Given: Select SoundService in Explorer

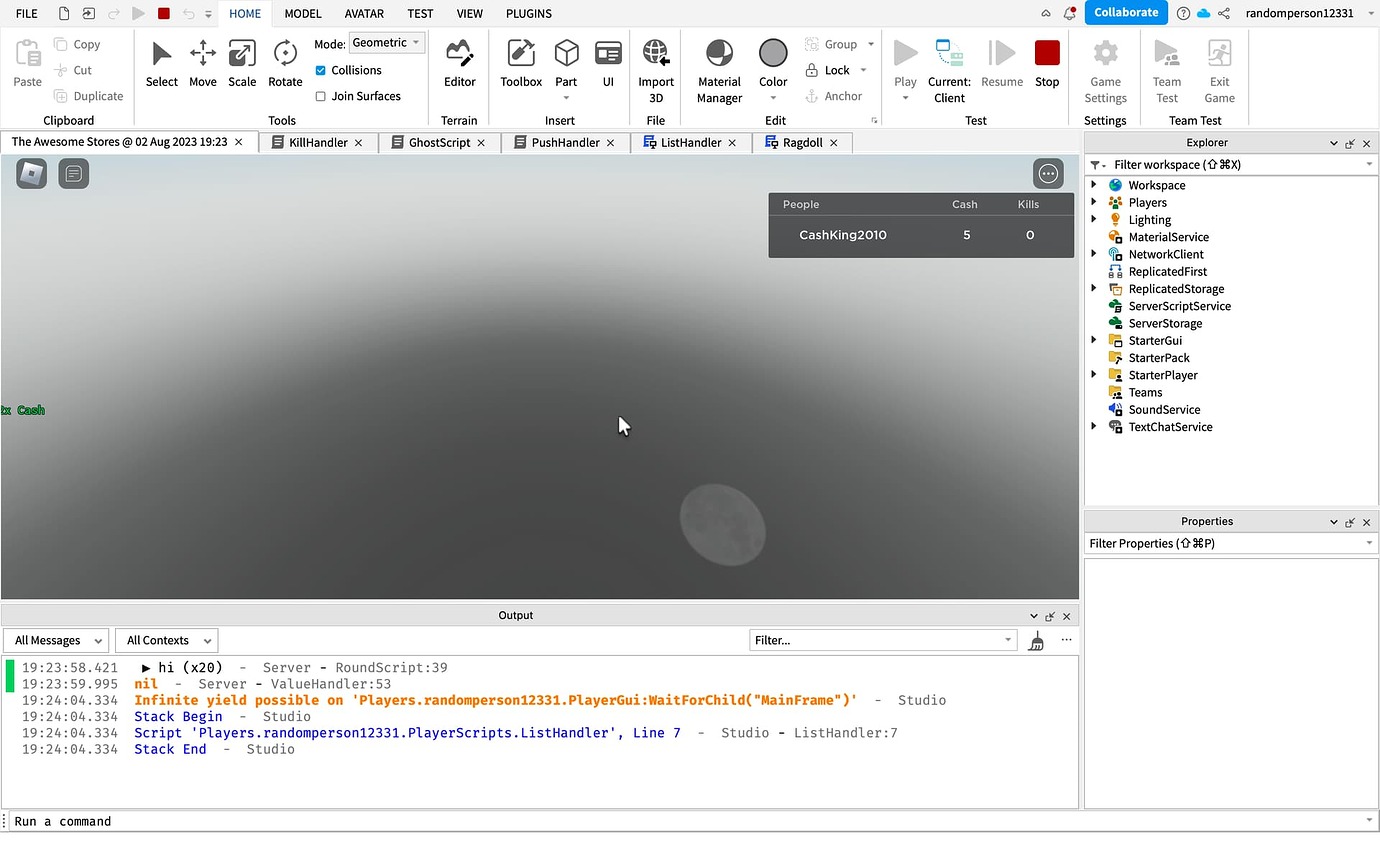Looking at the screenshot, I should (1164, 410).
